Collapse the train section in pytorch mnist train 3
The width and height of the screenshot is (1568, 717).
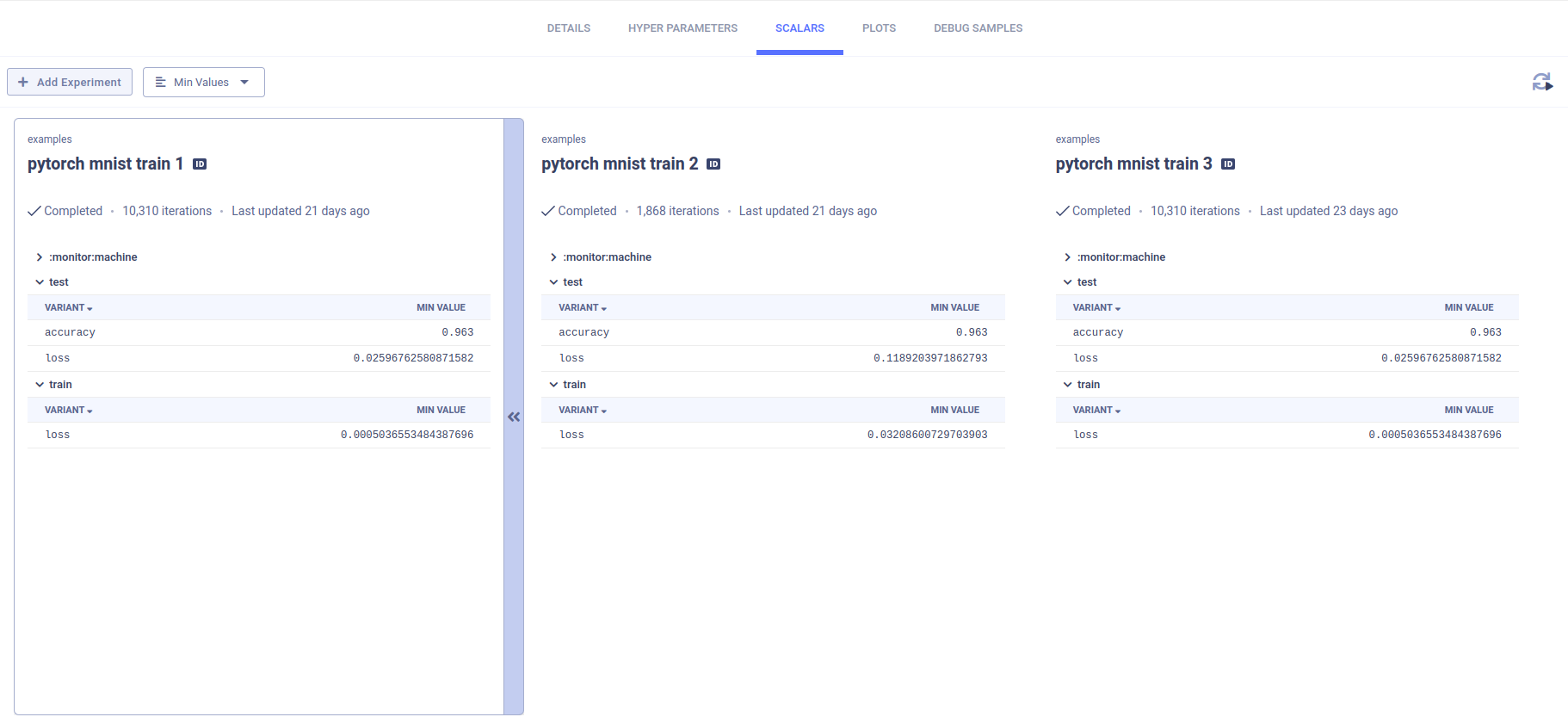click(x=1067, y=385)
